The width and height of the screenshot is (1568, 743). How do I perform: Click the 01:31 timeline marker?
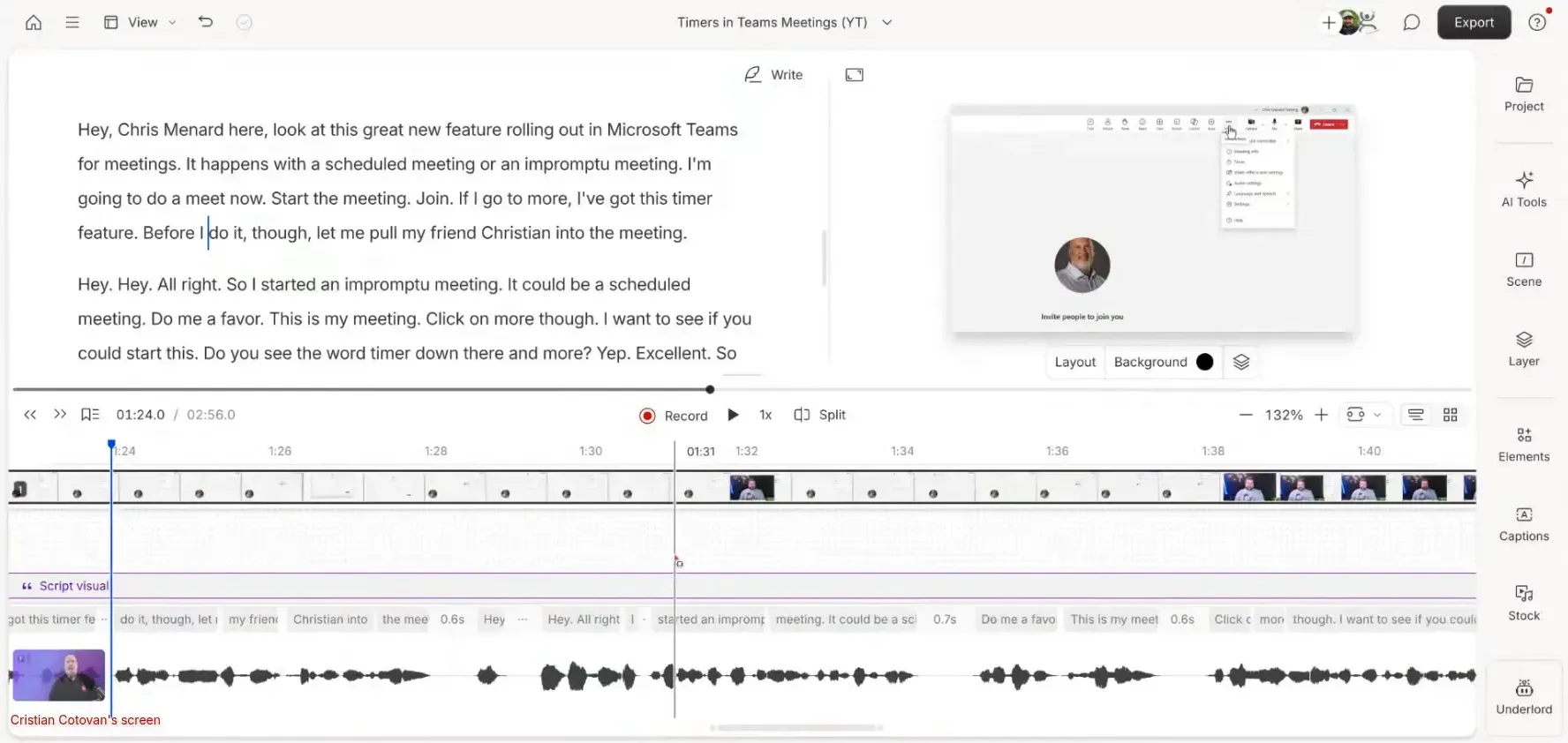pyautogui.click(x=700, y=451)
